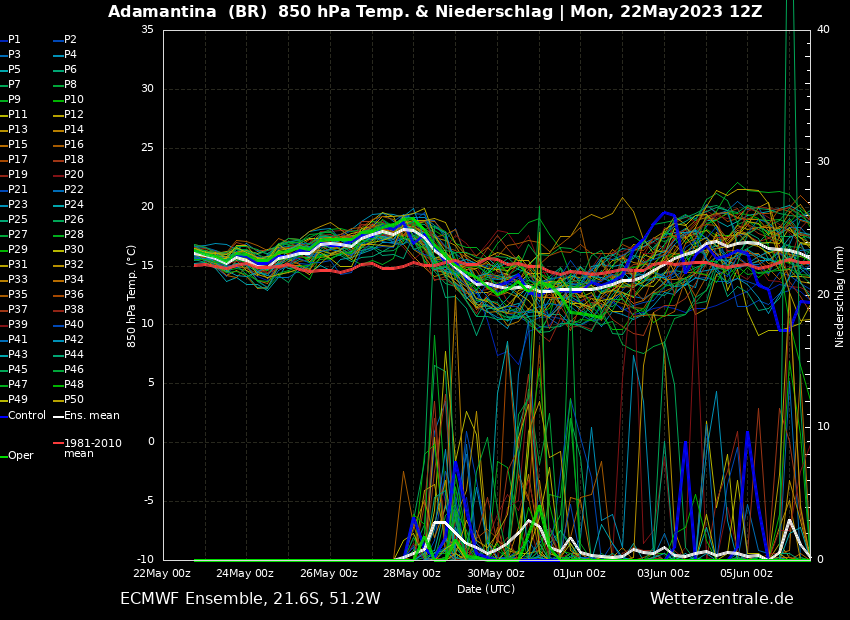The height and width of the screenshot is (620, 850).
Task: Select the P37 legend label
Action: click(x=14, y=309)
